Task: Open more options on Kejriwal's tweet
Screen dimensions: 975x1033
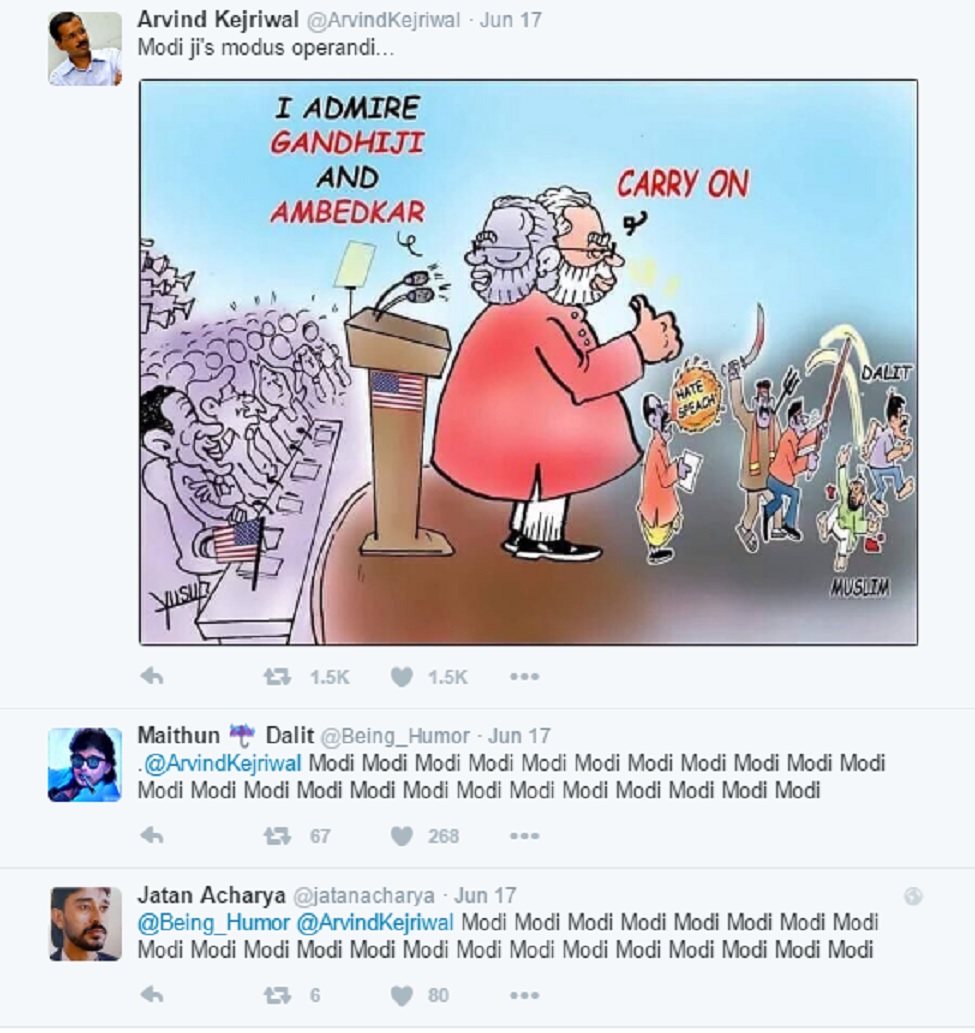Action: 524,677
